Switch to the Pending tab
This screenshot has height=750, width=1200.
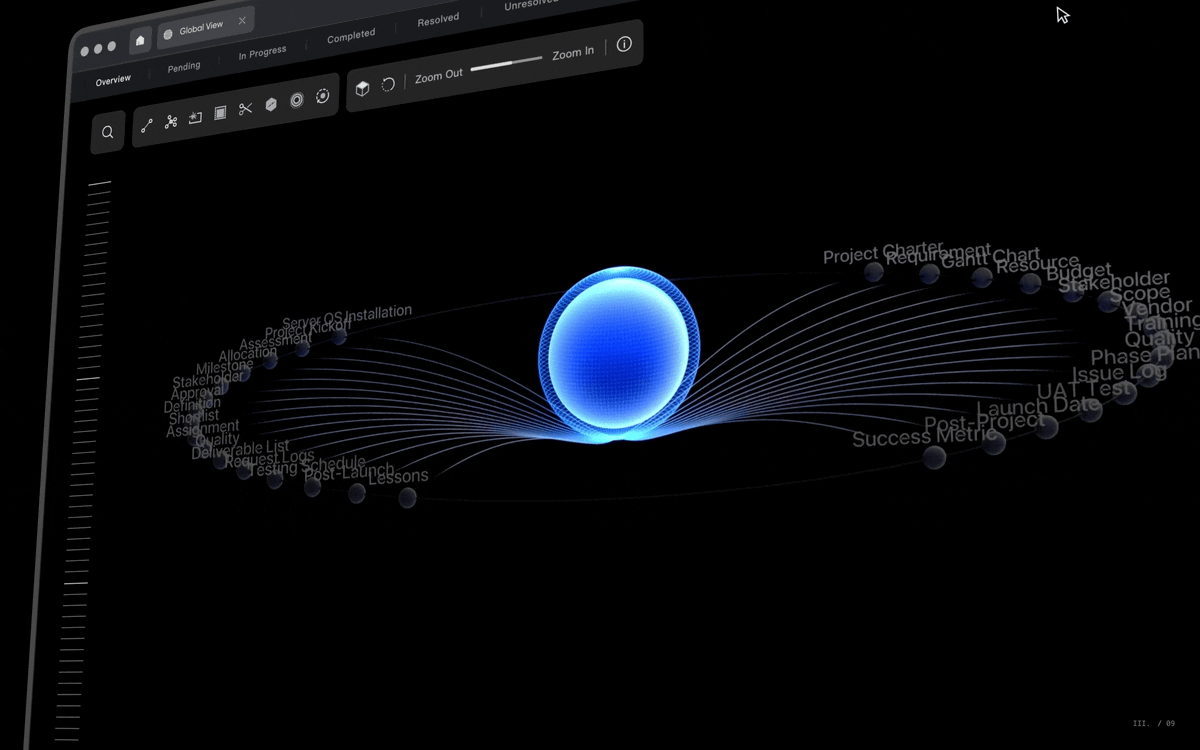[184, 66]
